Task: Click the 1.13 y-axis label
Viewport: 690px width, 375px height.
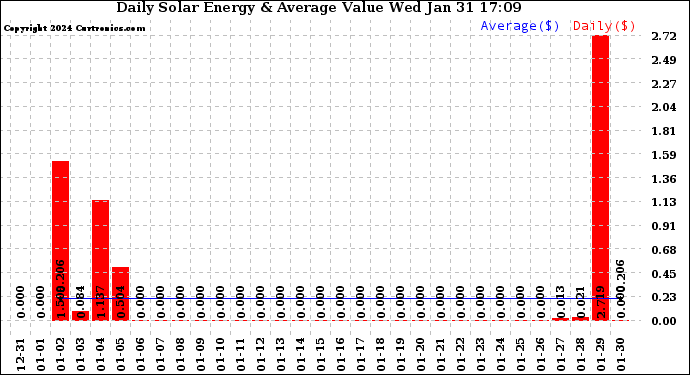Action: (664, 202)
